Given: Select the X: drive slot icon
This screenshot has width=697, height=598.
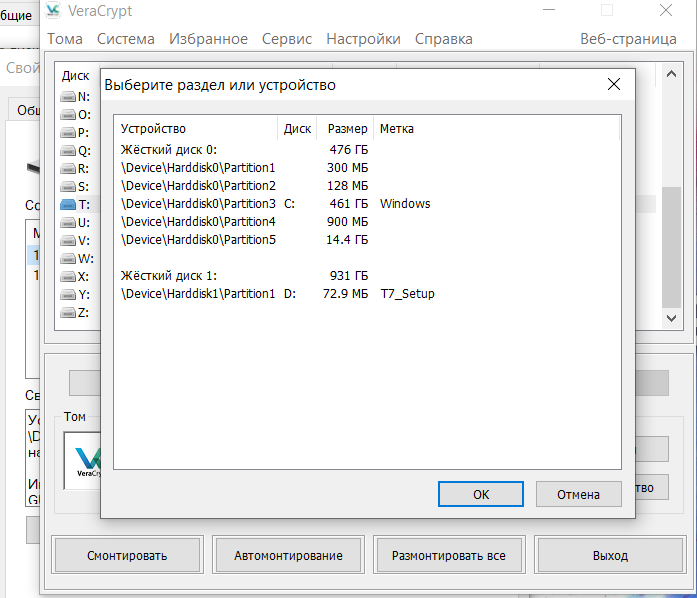Looking at the screenshot, I should pos(68,277).
